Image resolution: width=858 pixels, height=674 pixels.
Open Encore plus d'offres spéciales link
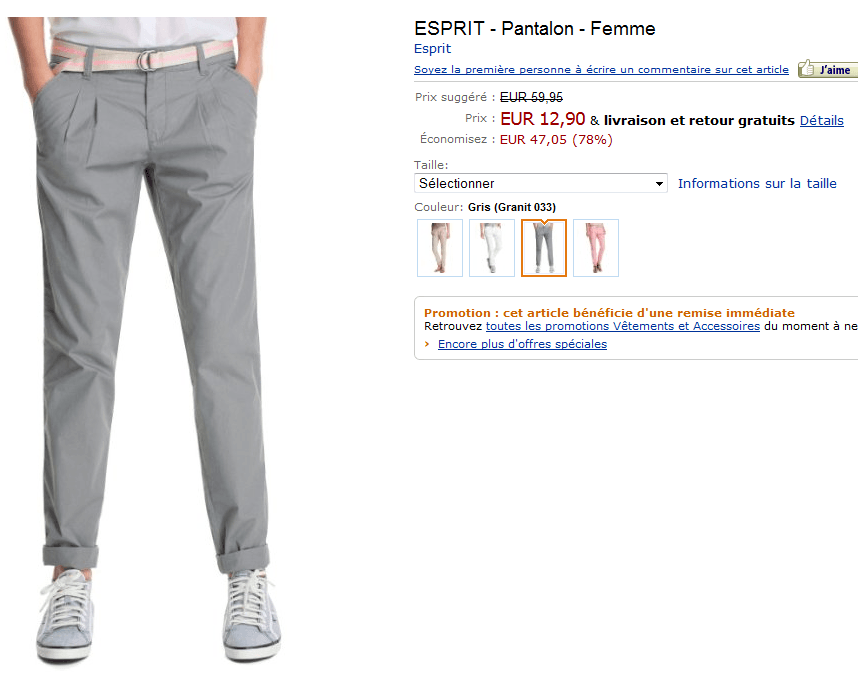(x=522, y=344)
